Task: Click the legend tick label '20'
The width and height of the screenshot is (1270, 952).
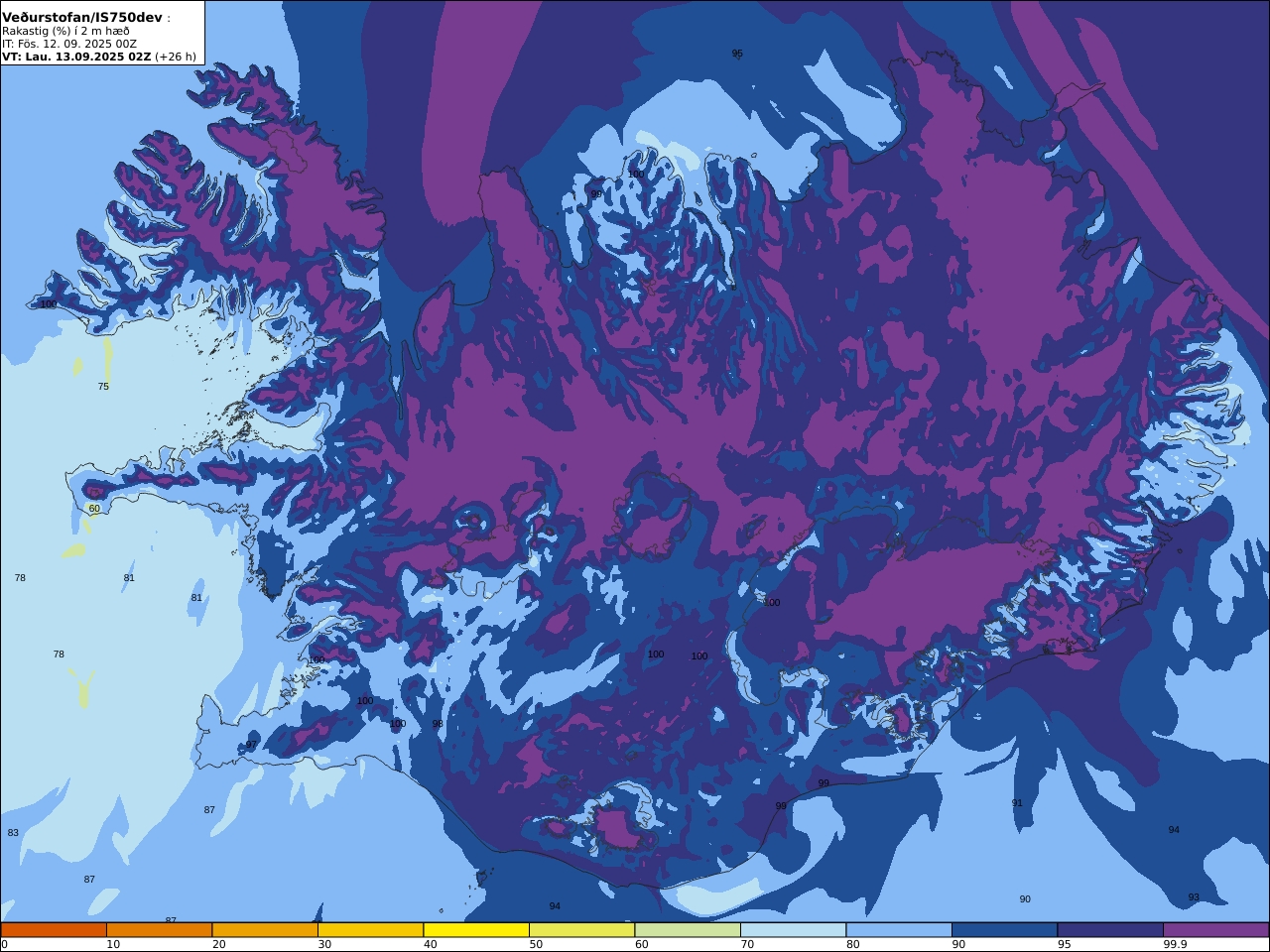Action: point(218,944)
